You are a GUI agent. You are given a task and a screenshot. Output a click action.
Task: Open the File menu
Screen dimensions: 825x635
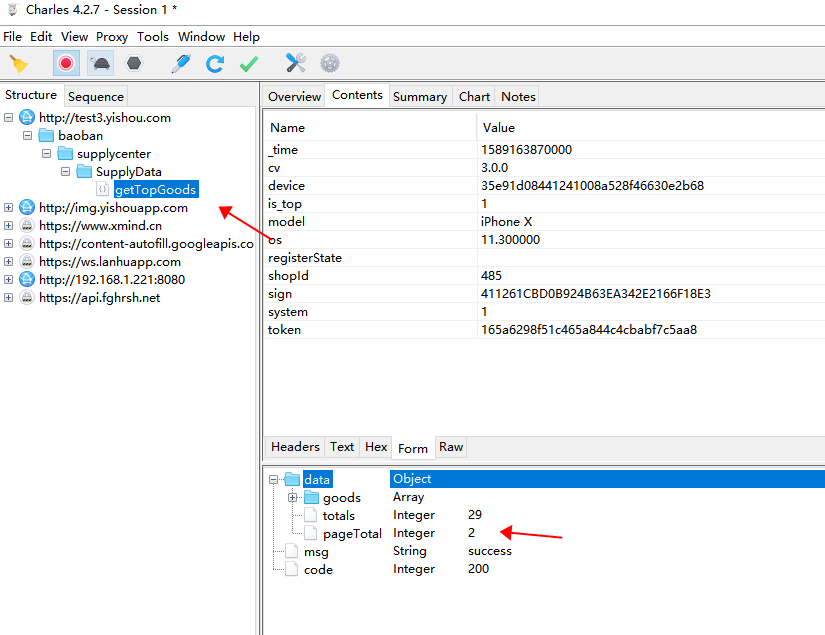tap(13, 37)
